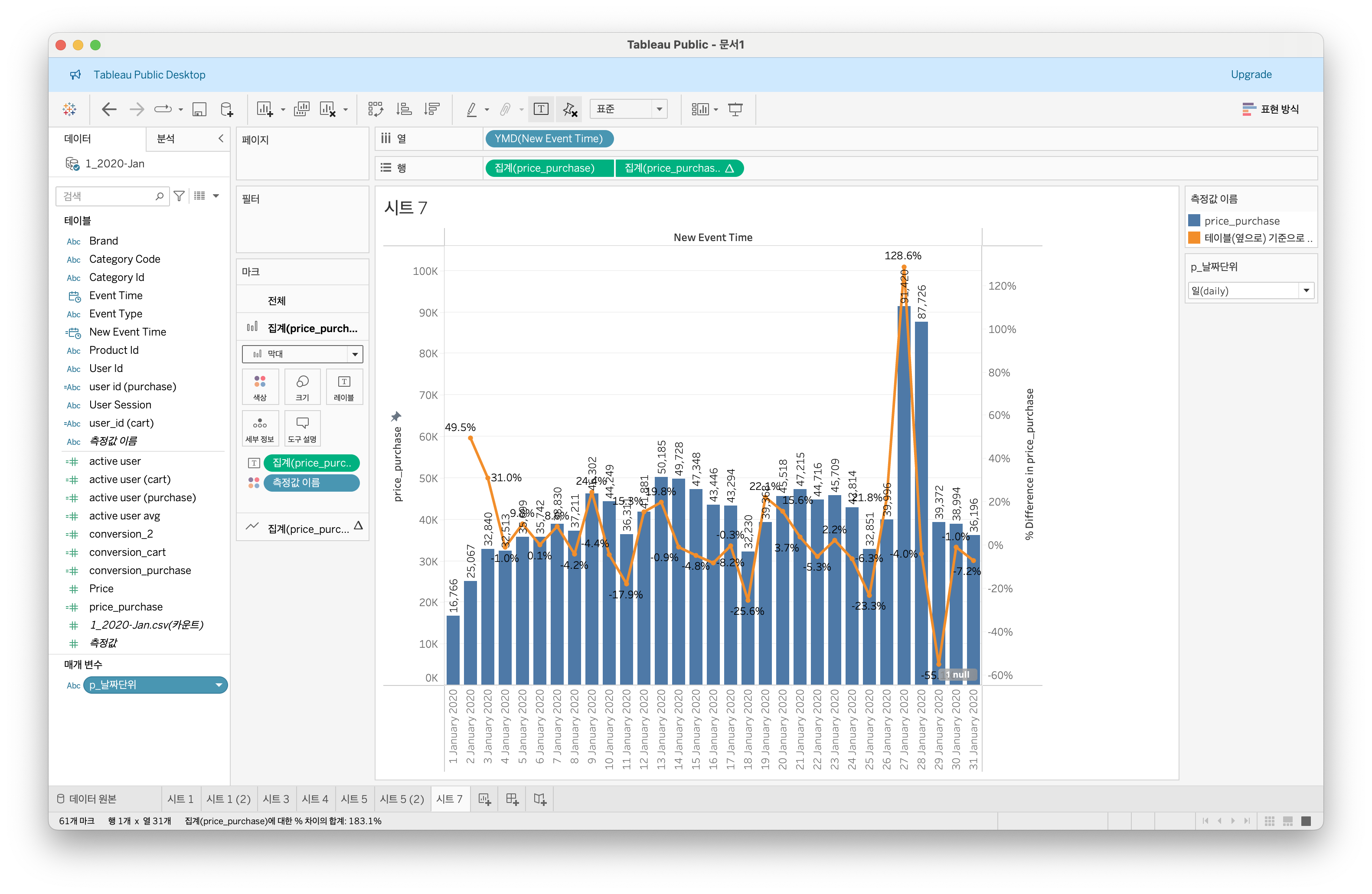Click the sort ascending toolbar icon

[404, 109]
